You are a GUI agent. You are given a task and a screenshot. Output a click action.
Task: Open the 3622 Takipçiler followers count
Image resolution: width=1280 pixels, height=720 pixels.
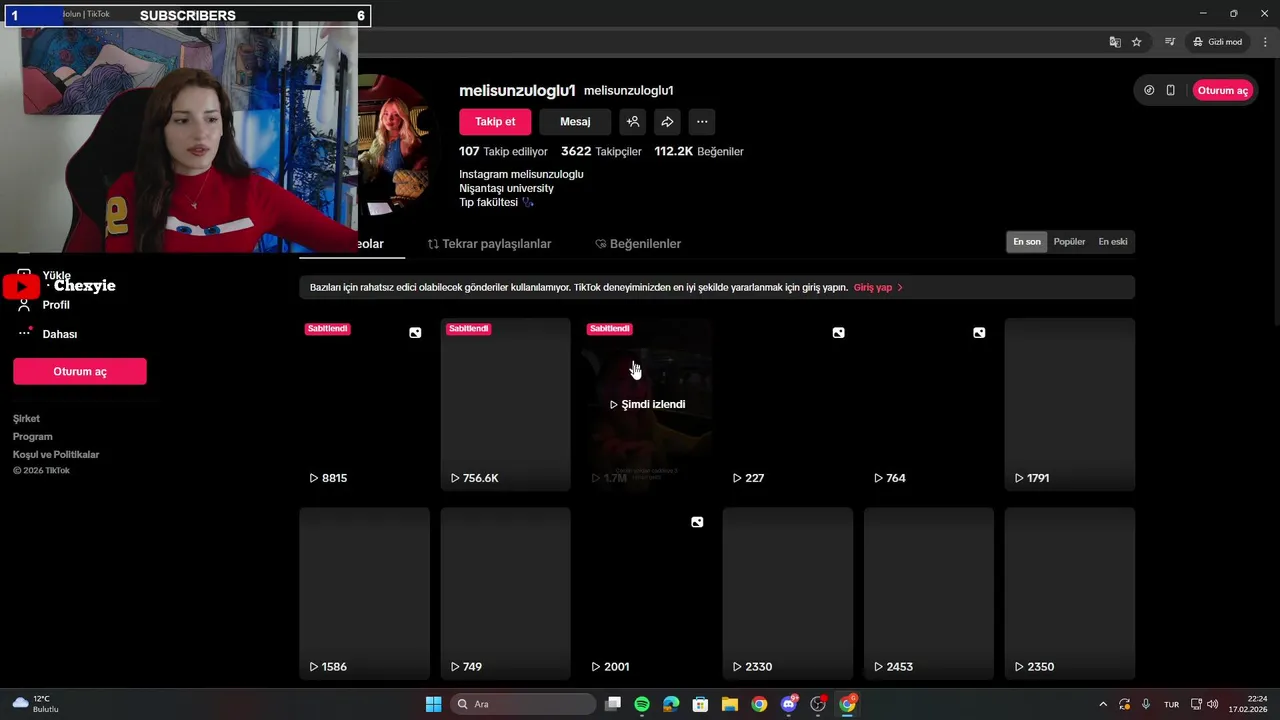(x=601, y=152)
